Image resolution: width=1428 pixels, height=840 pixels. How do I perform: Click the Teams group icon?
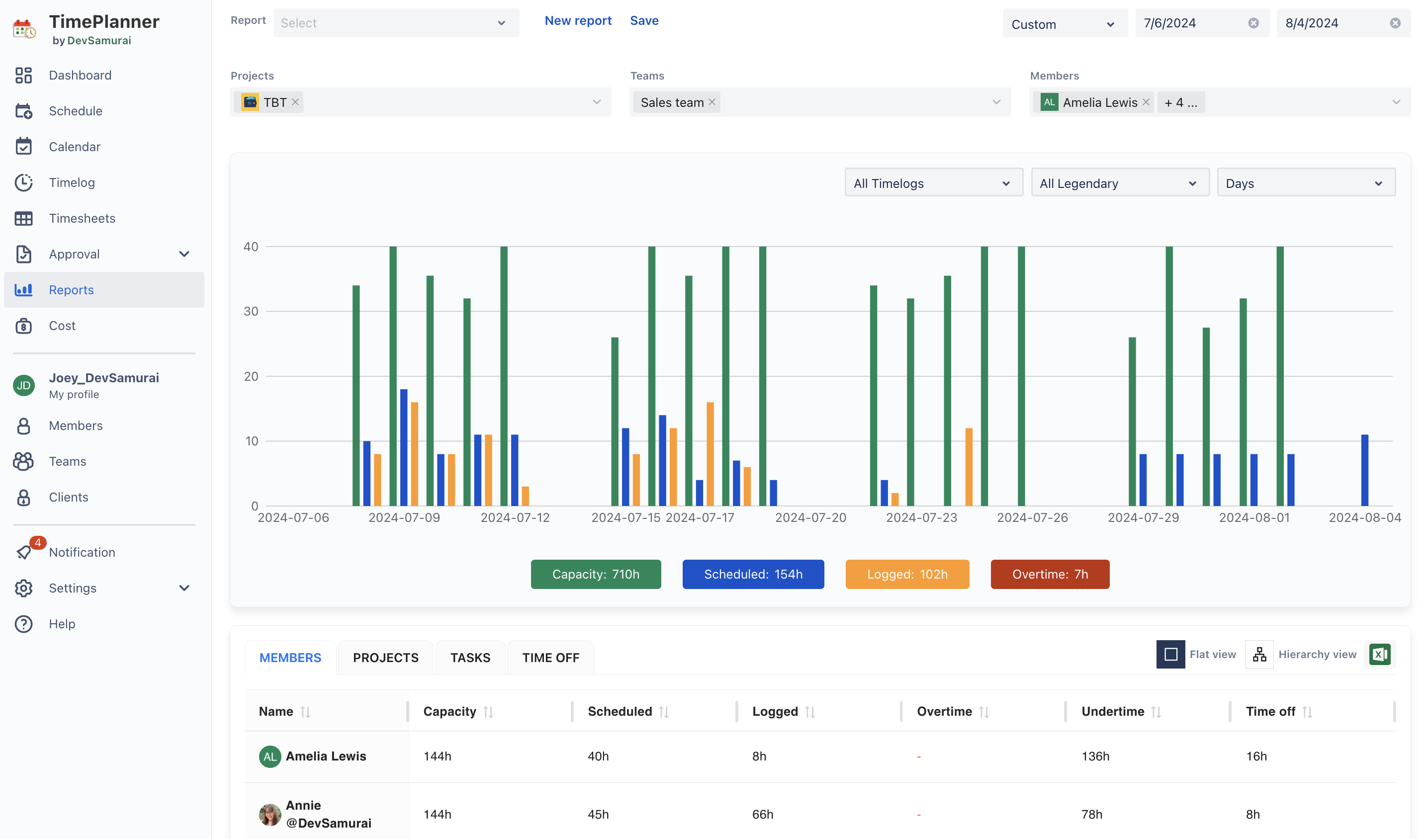coord(23,462)
